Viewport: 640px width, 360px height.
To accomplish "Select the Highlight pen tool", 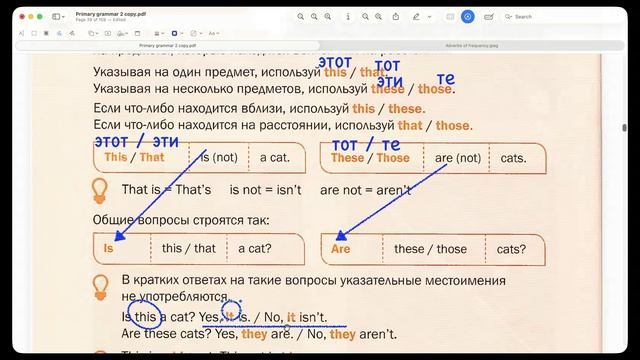I will click(x=416, y=17).
